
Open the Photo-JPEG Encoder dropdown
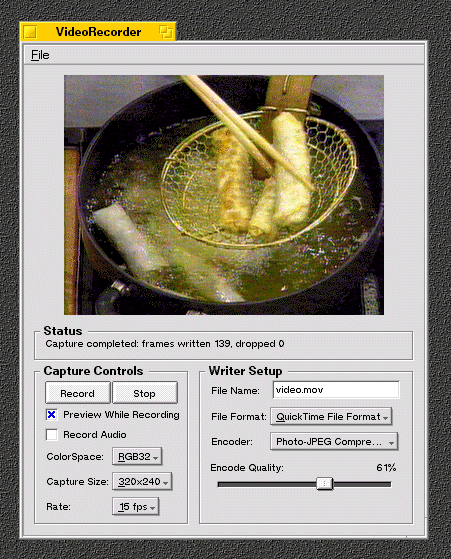(334, 442)
